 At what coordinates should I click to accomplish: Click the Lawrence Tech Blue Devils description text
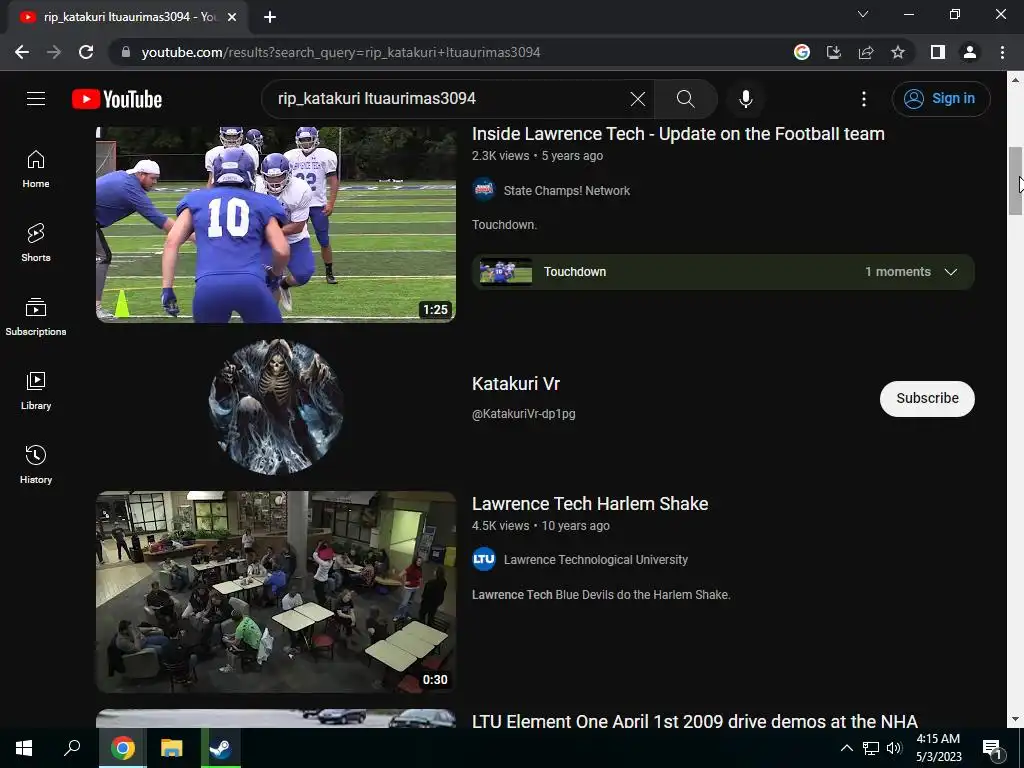(x=601, y=595)
